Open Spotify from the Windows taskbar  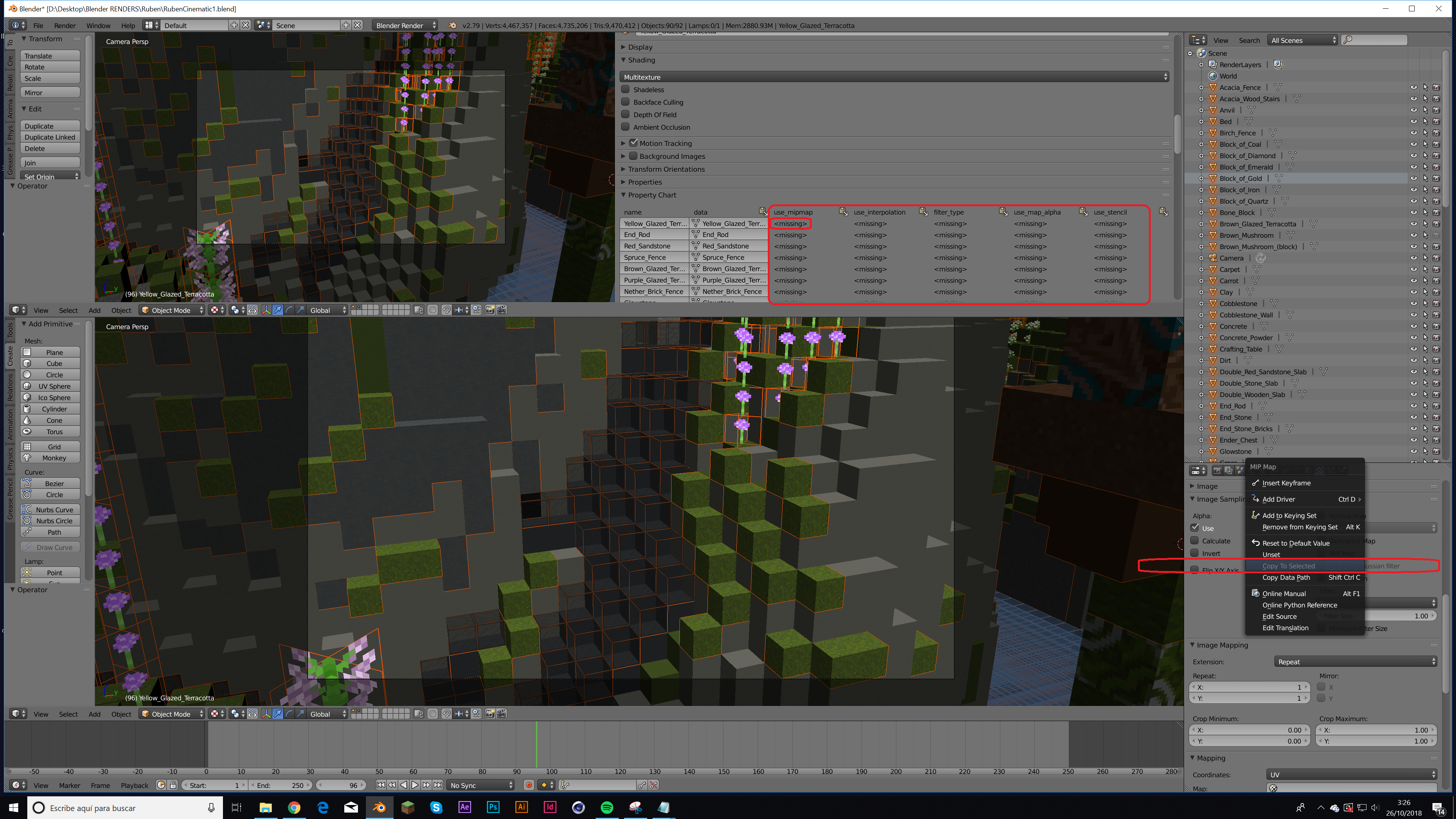click(x=607, y=807)
